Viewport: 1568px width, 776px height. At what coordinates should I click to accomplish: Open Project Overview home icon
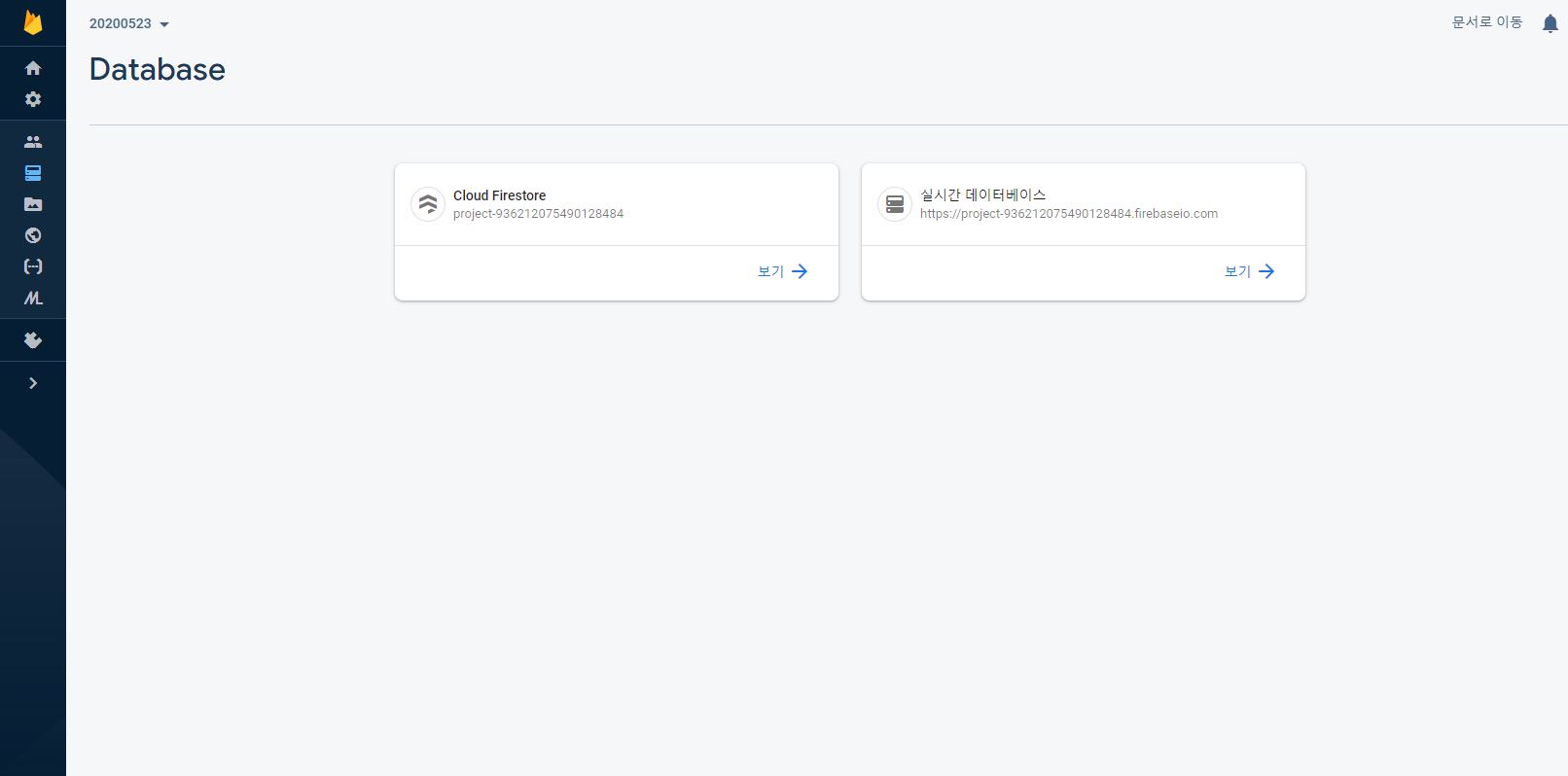[x=33, y=68]
